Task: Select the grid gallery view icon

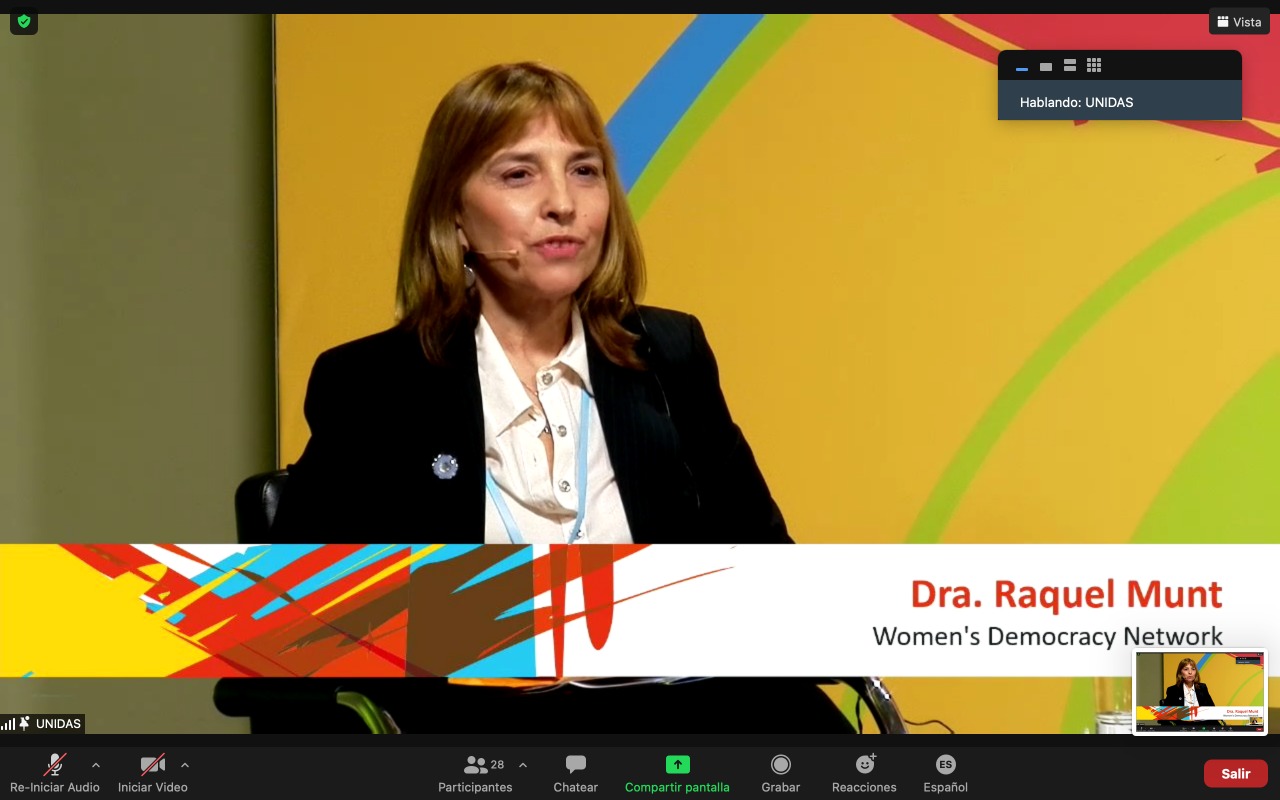Action: (1094, 66)
